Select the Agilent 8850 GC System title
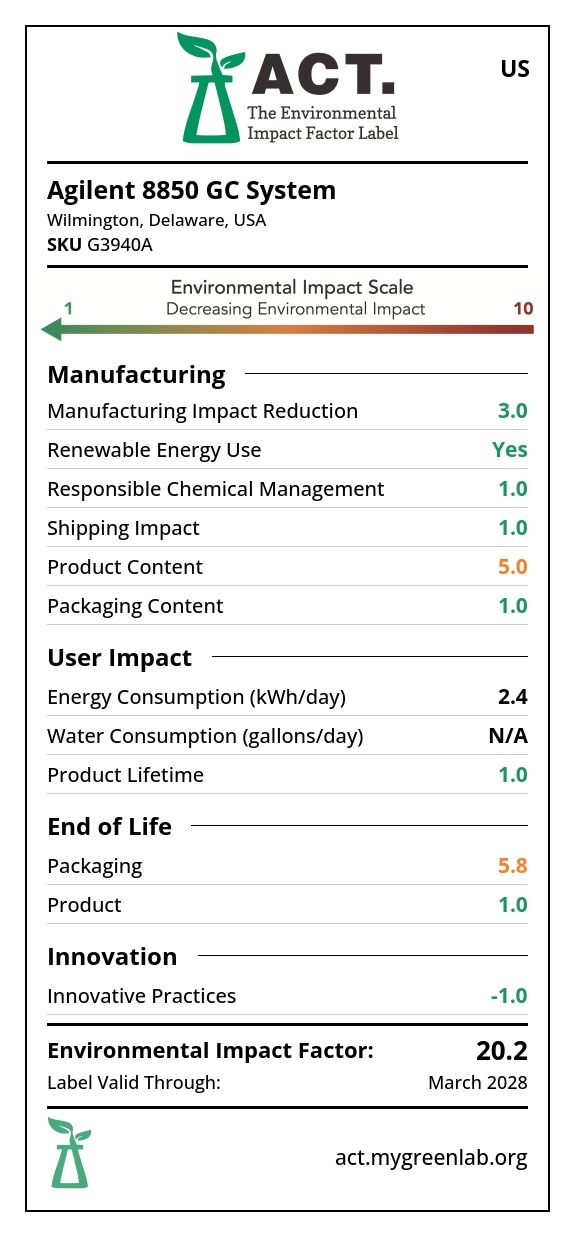Screen dimensions: 575x1237 click(x=192, y=190)
